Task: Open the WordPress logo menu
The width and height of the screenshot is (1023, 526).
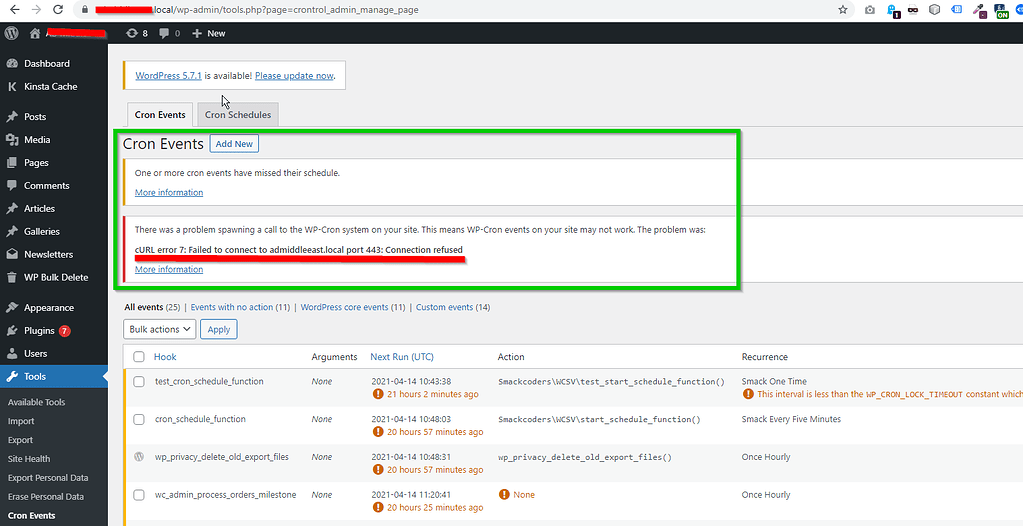Action: (11, 33)
